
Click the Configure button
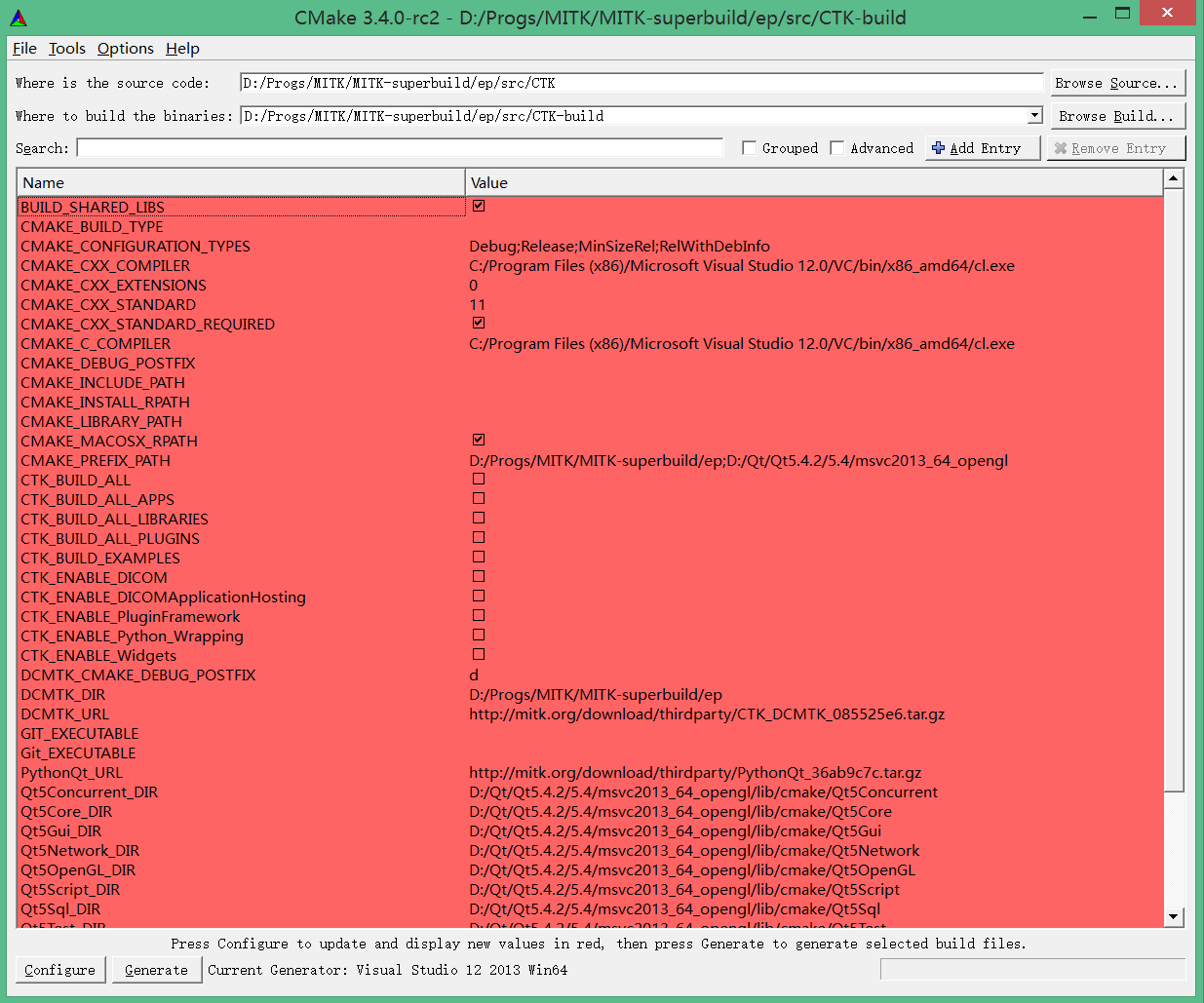[x=60, y=970]
